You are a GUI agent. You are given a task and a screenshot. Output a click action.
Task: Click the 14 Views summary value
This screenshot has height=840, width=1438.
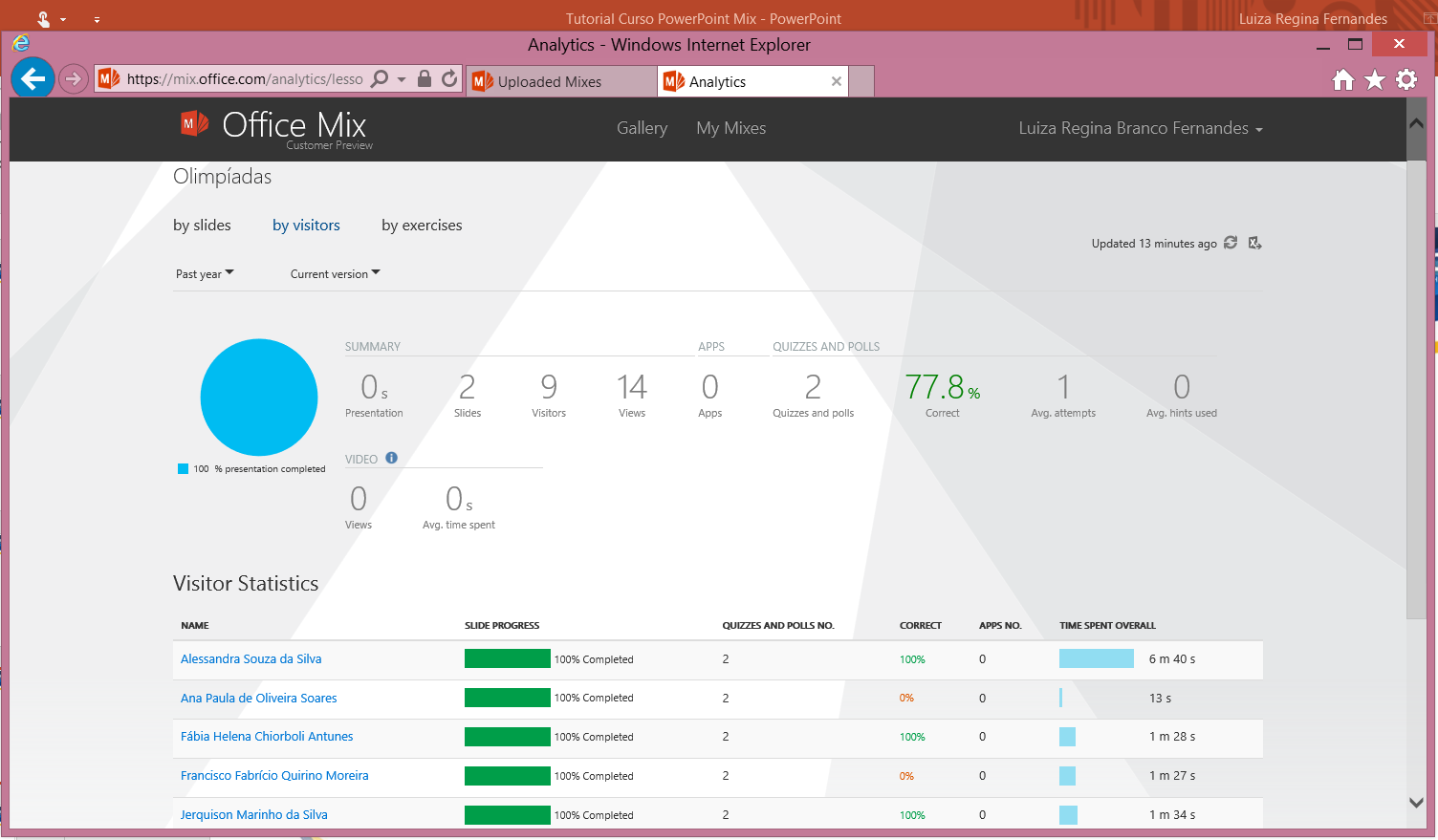click(632, 387)
